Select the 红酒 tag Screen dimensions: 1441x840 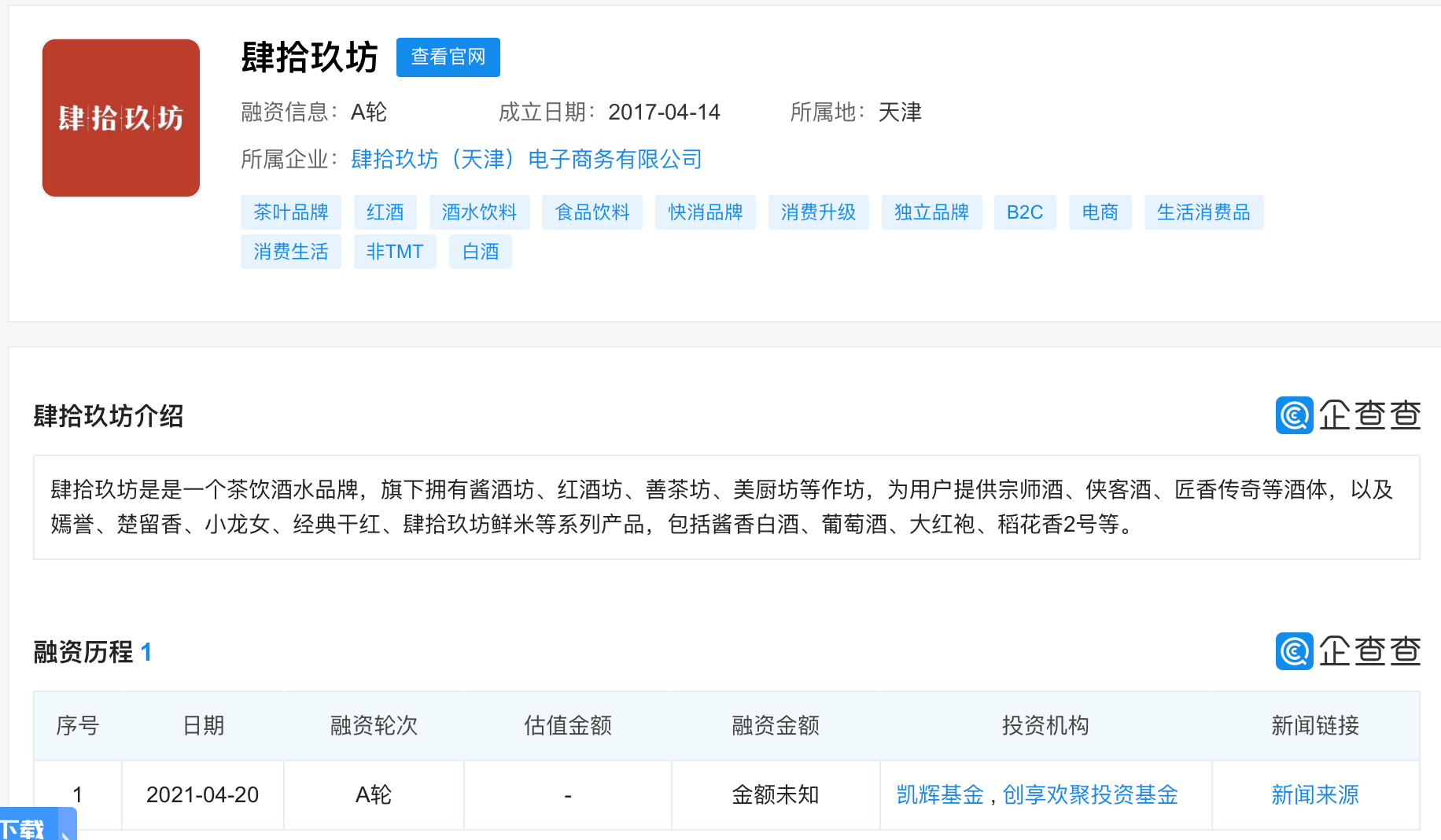pos(385,212)
